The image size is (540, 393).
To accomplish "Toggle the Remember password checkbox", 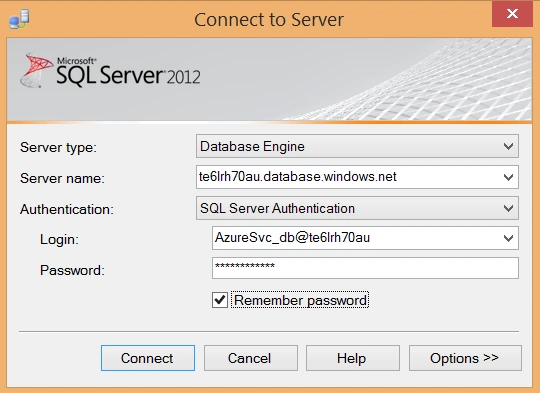I will click(220, 300).
